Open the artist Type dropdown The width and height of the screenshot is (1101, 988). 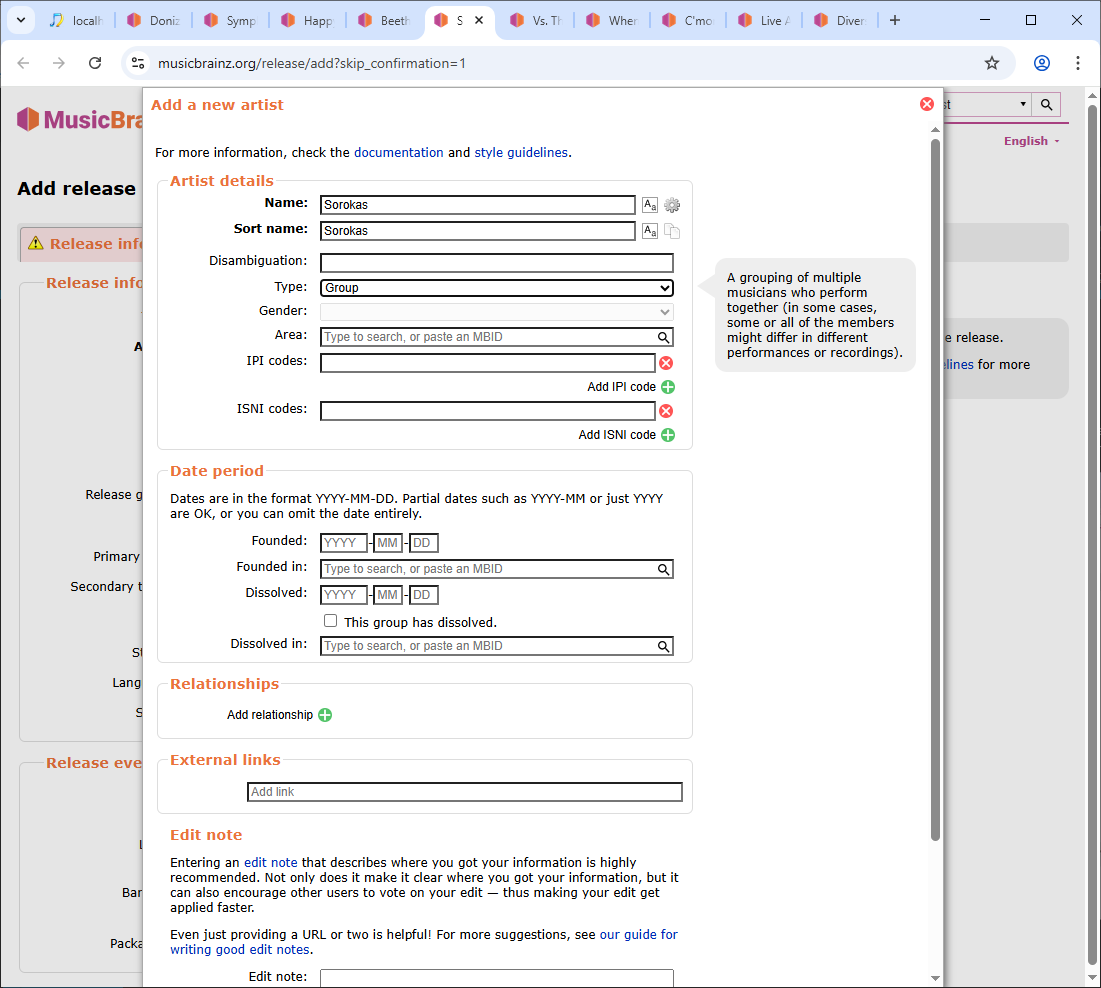(x=496, y=288)
